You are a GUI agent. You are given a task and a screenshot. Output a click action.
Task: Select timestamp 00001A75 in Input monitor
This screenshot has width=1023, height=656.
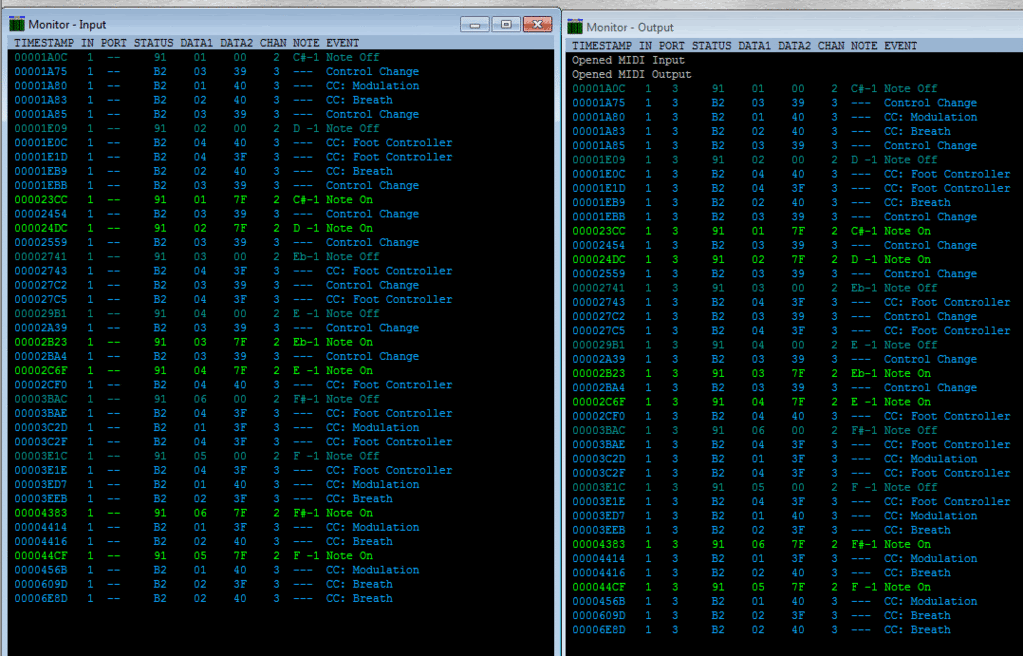pos(40,72)
